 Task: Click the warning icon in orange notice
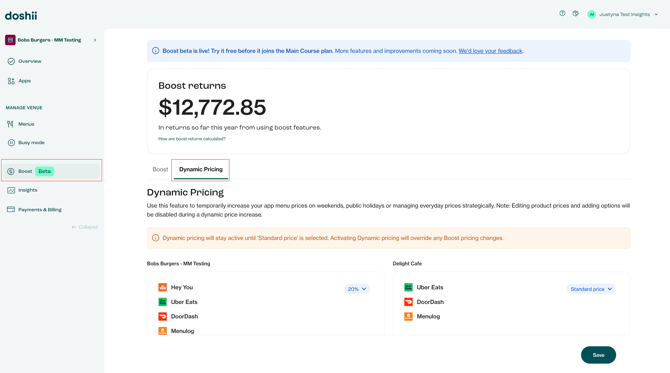[156, 238]
